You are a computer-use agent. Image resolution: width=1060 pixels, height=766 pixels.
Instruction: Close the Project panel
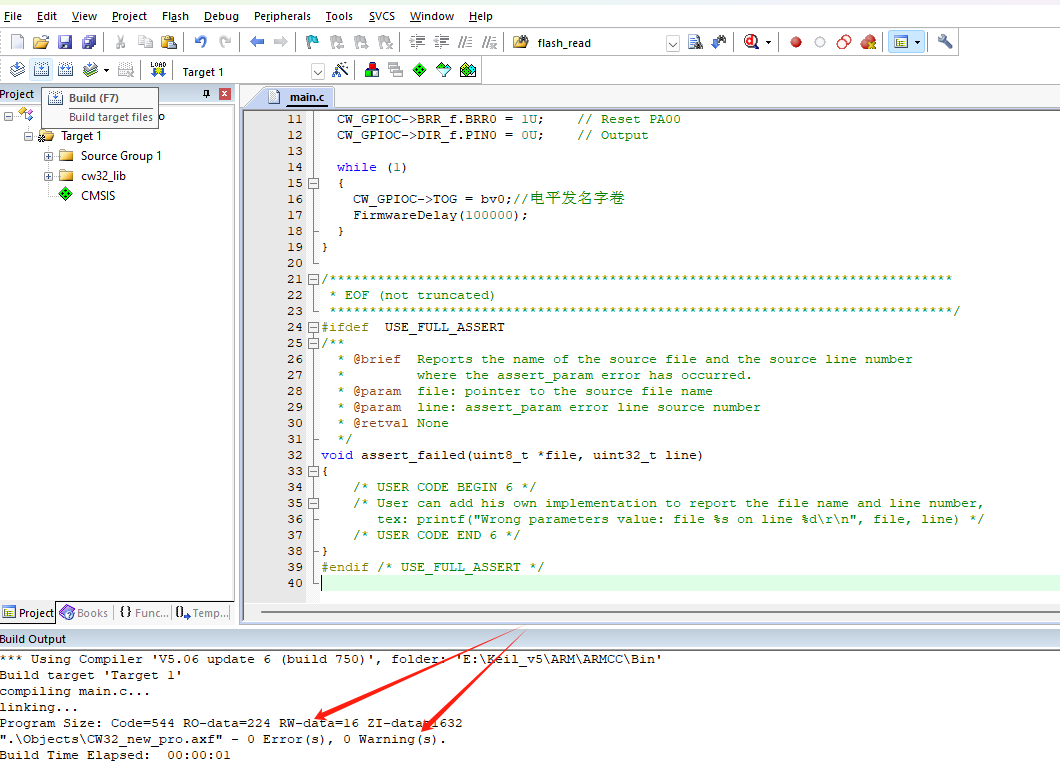(225, 94)
